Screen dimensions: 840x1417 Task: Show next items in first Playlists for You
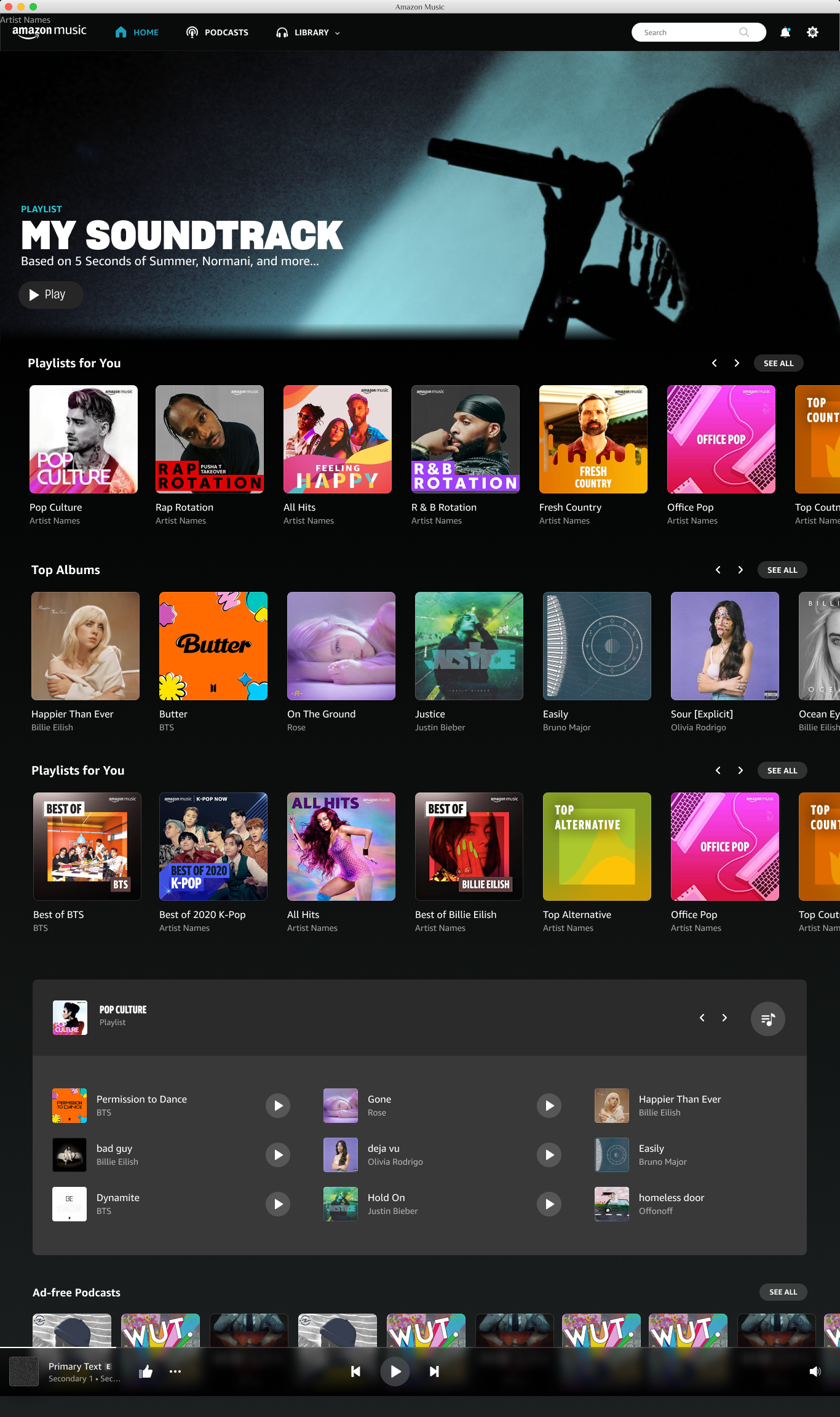click(x=737, y=363)
